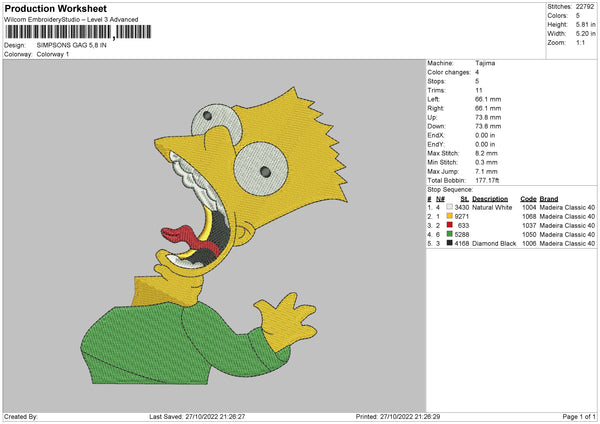Click 'Wilcom EmbroideryStudio – Level 3 Advanced' text
The width and height of the screenshot is (600, 424).
(x=71, y=20)
